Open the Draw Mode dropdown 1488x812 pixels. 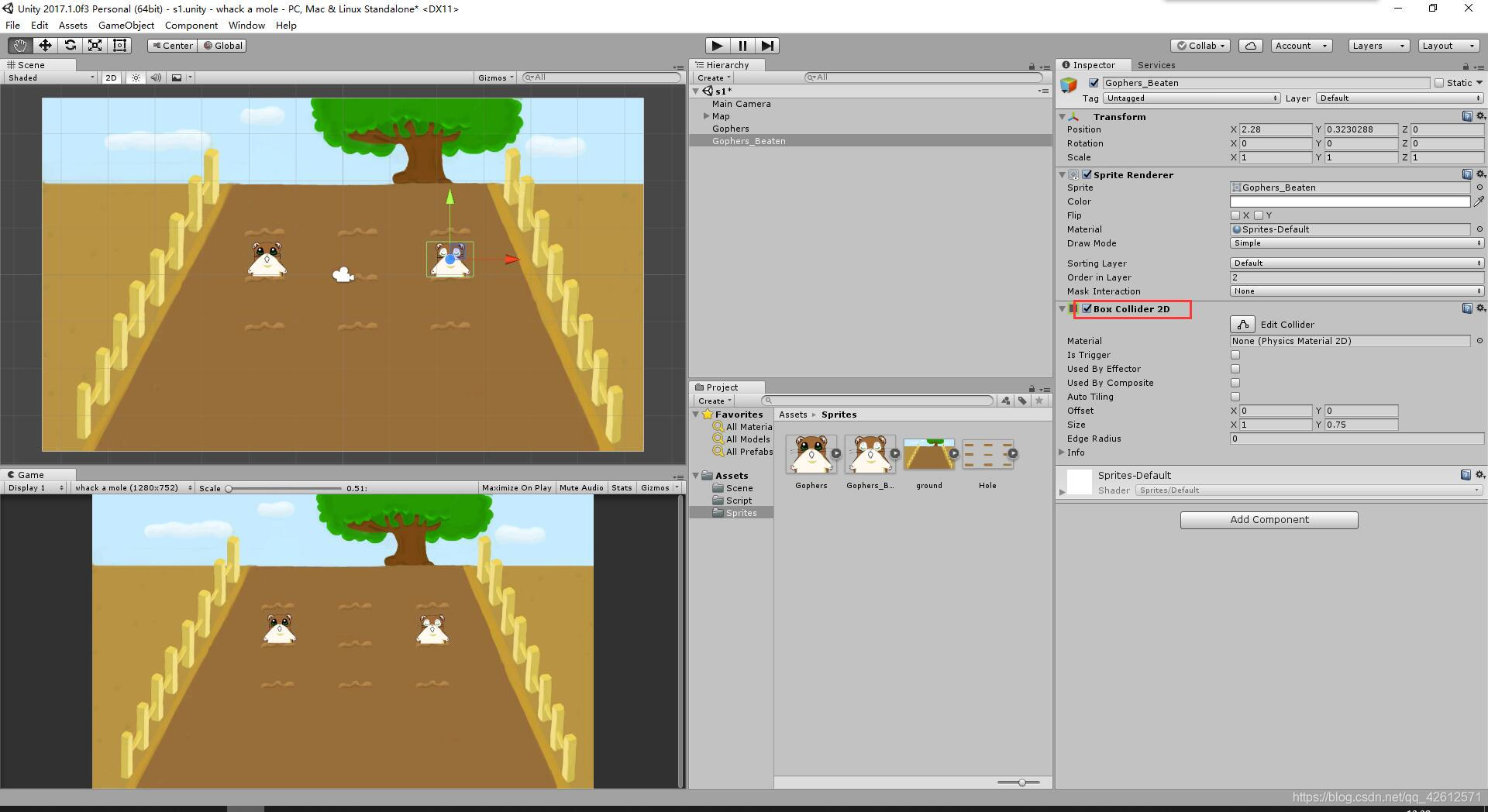tap(1357, 243)
